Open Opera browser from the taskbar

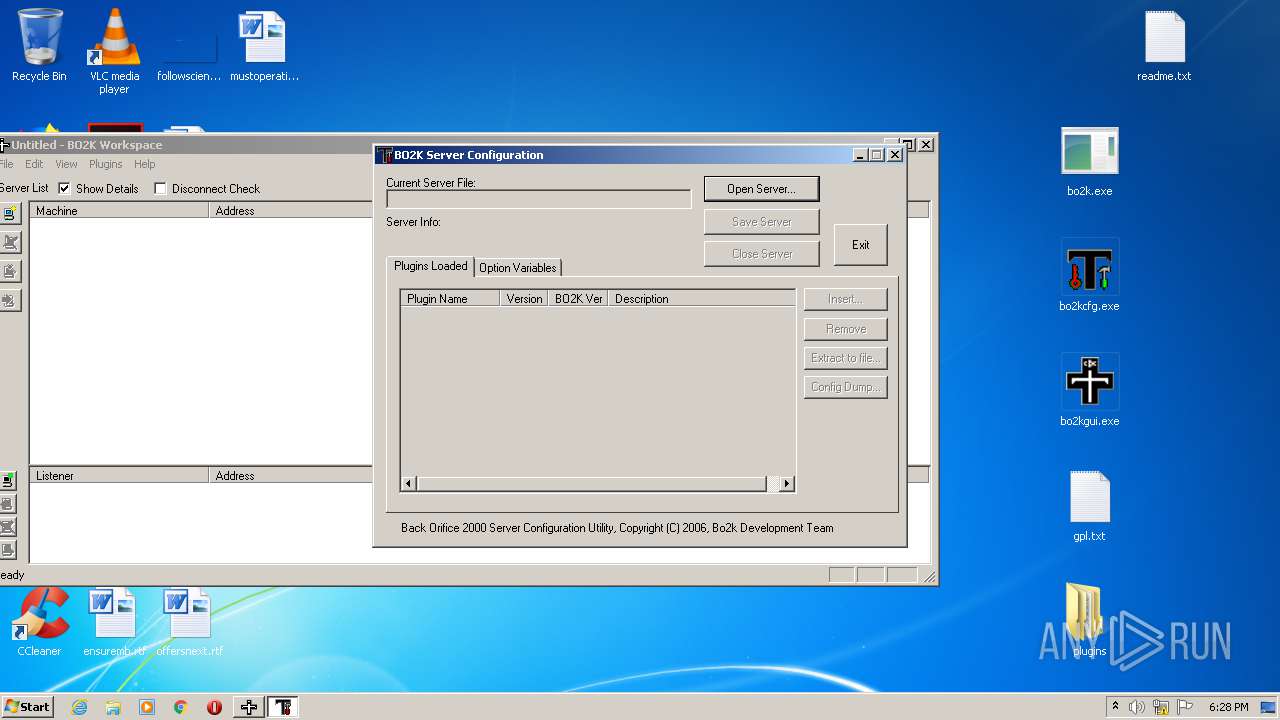[214, 707]
